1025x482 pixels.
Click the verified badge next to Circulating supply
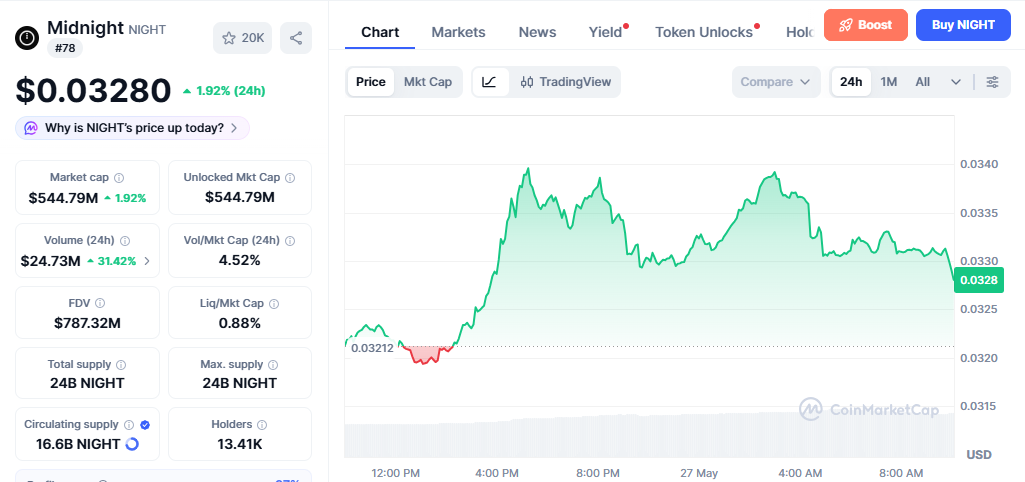(145, 425)
